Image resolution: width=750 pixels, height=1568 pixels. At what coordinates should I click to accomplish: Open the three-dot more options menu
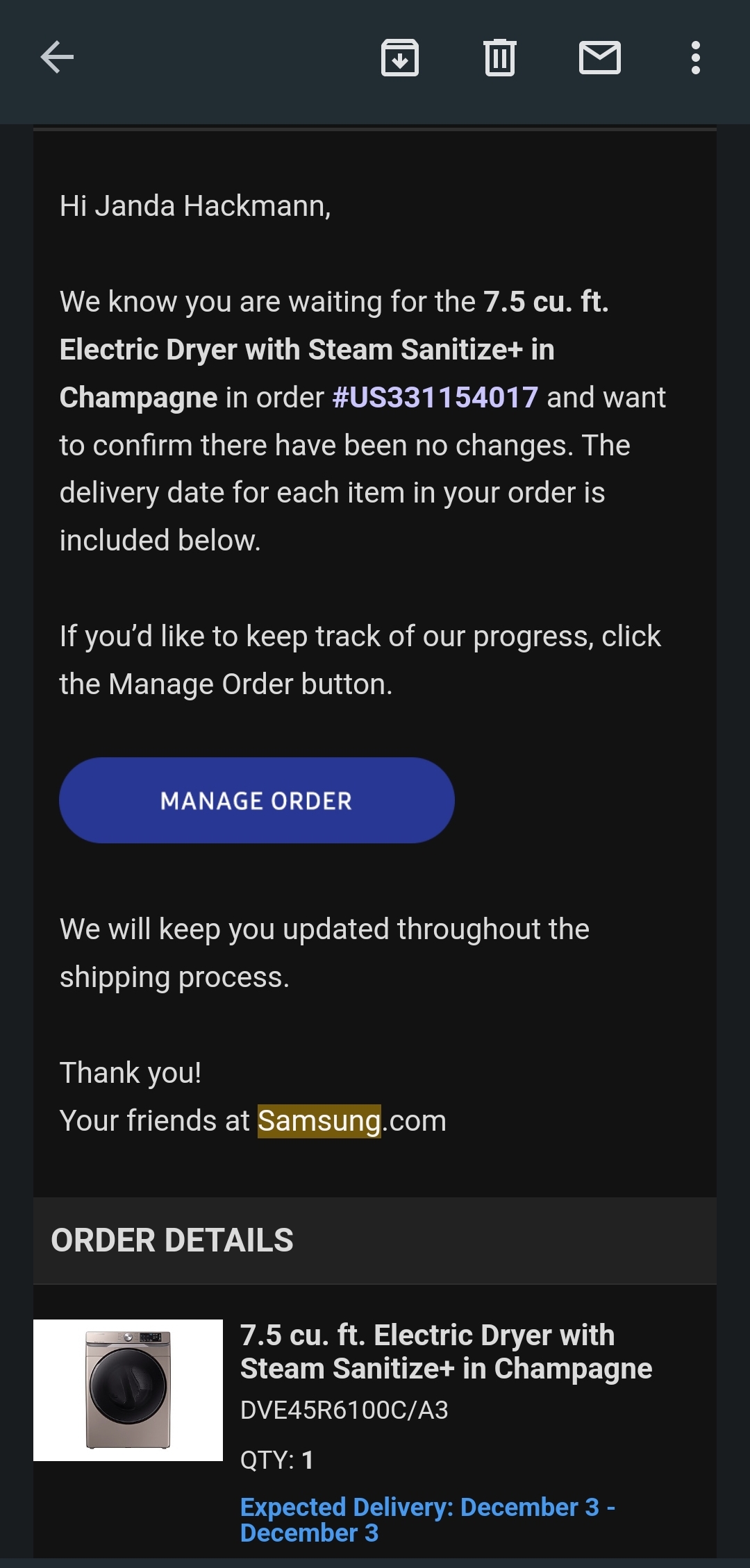coord(695,58)
